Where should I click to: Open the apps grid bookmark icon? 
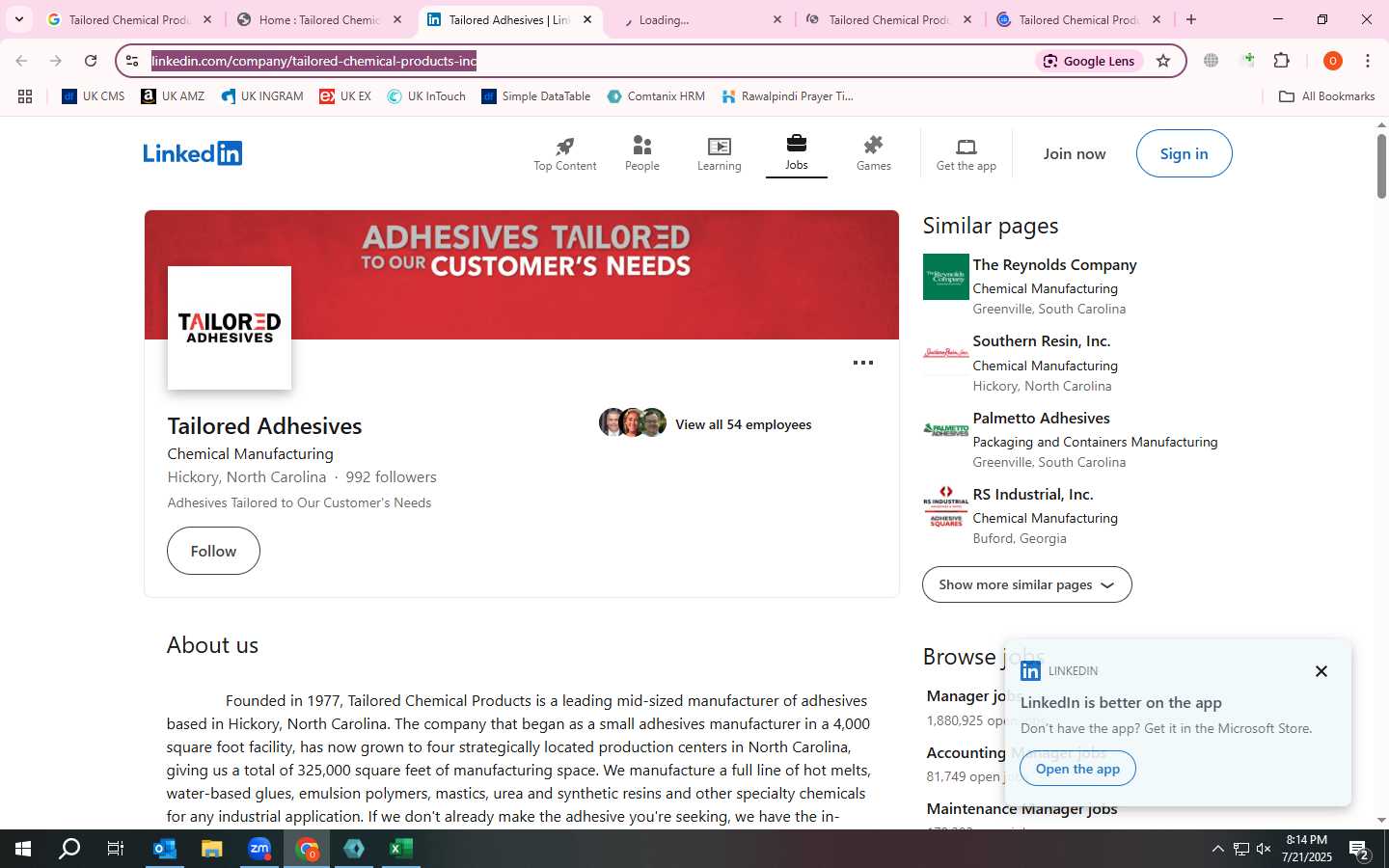(x=25, y=96)
